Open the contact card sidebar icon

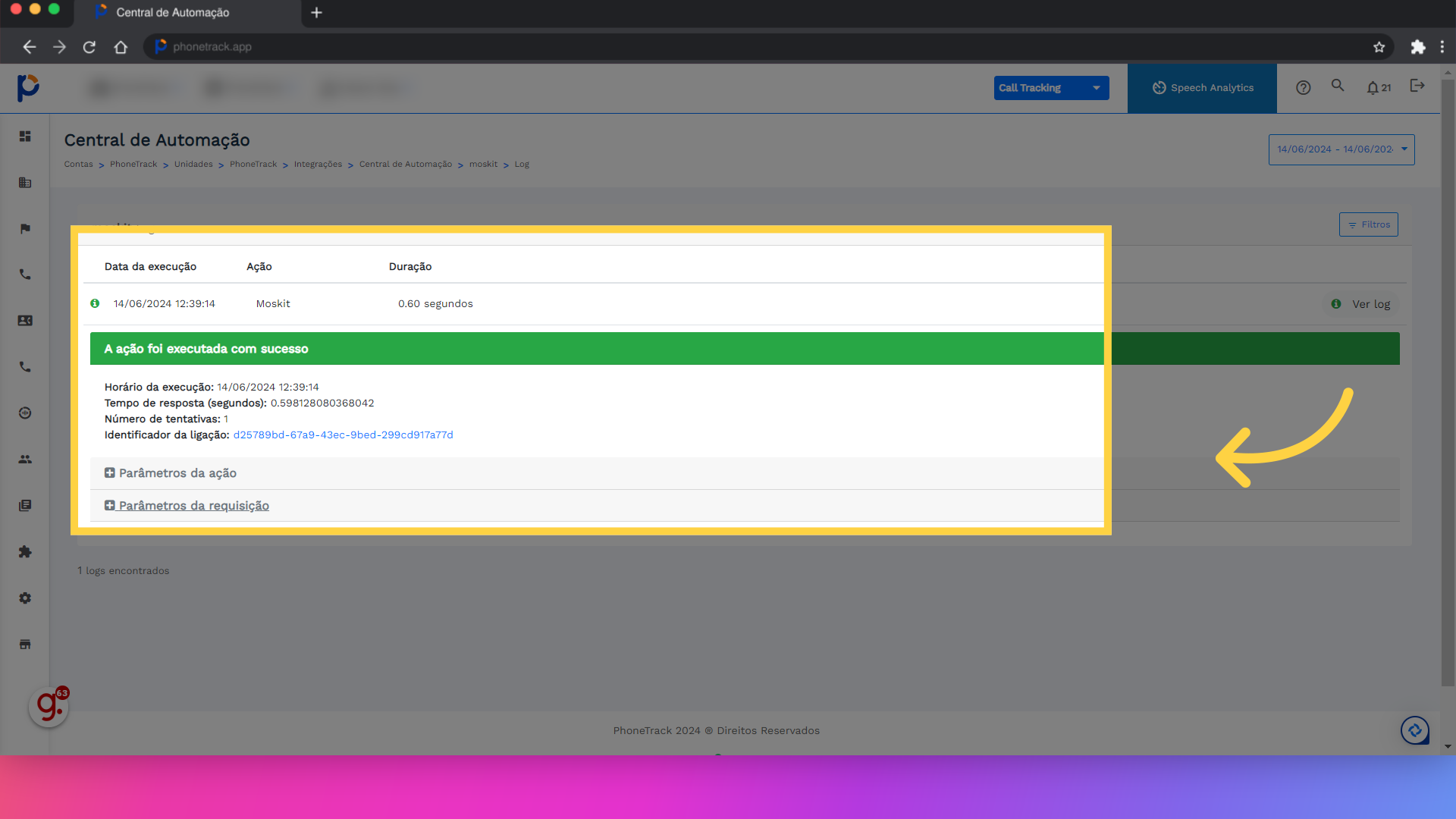click(x=25, y=321)
